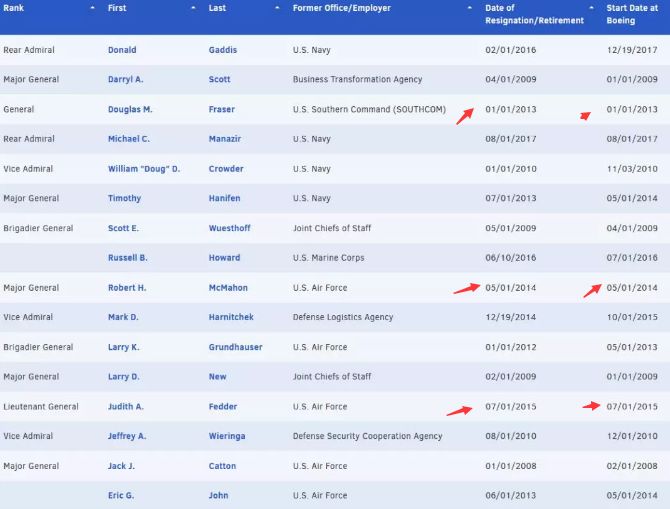Viewport: 670px width, 509px height.
Task: Open the Scott last-name link
Action: point(219,79)
